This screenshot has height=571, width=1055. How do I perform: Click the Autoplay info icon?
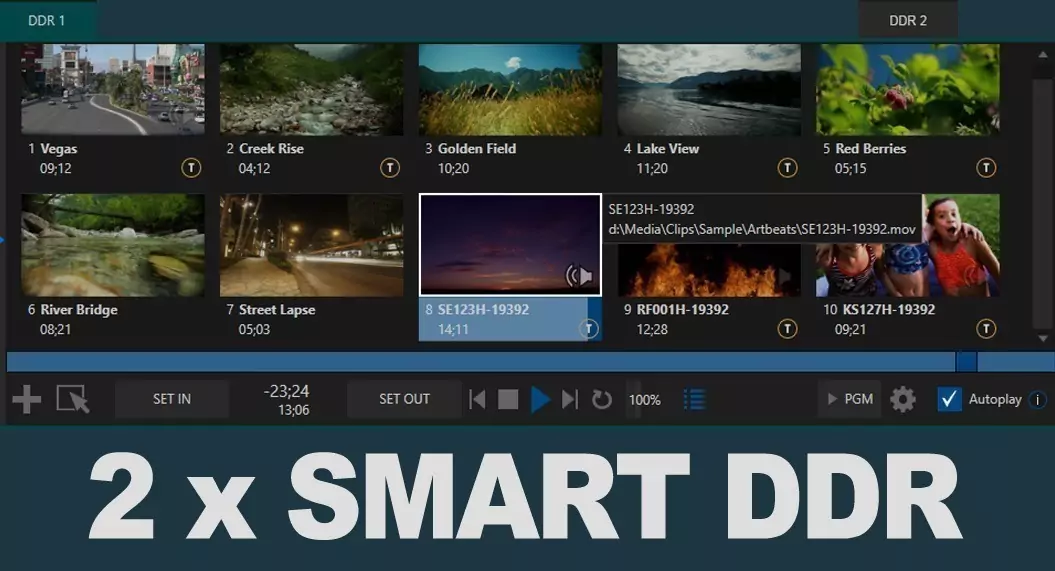click(x=1038, y=399)
